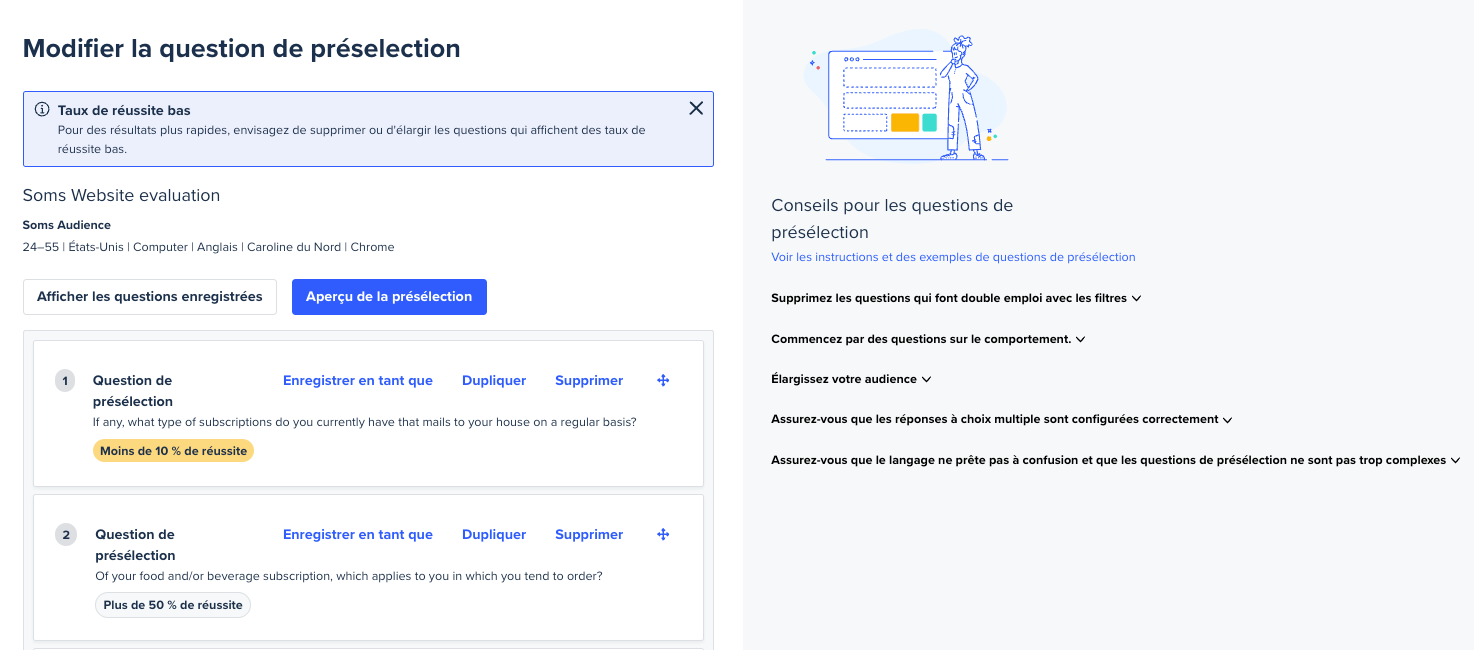Image resolution: width=1474 pixels, height=650 pixels.
Task: Duplicate question 1
Action: pos(494,381)
